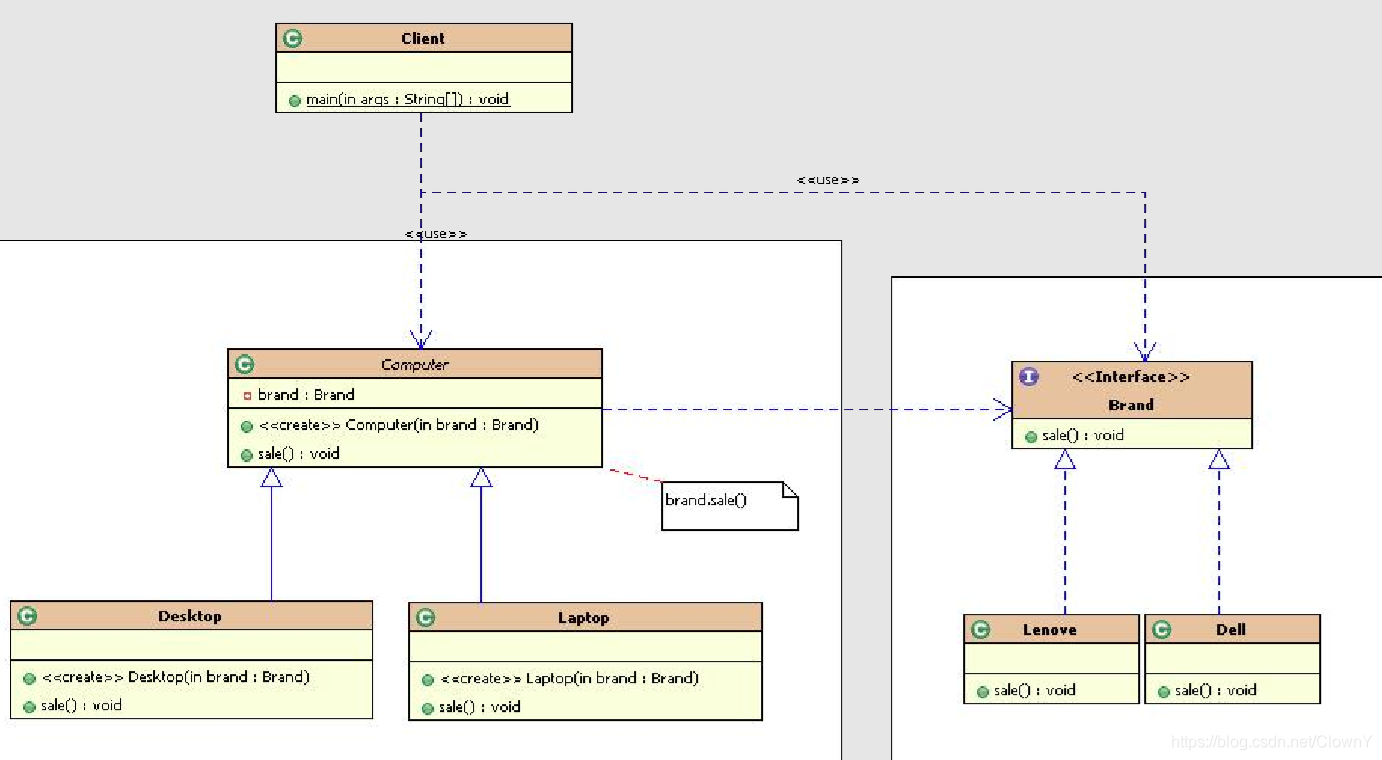The height and width of the screenshot is (760, 1382).
Task: Click the Lenove class icon
Action: click(980, 630)
